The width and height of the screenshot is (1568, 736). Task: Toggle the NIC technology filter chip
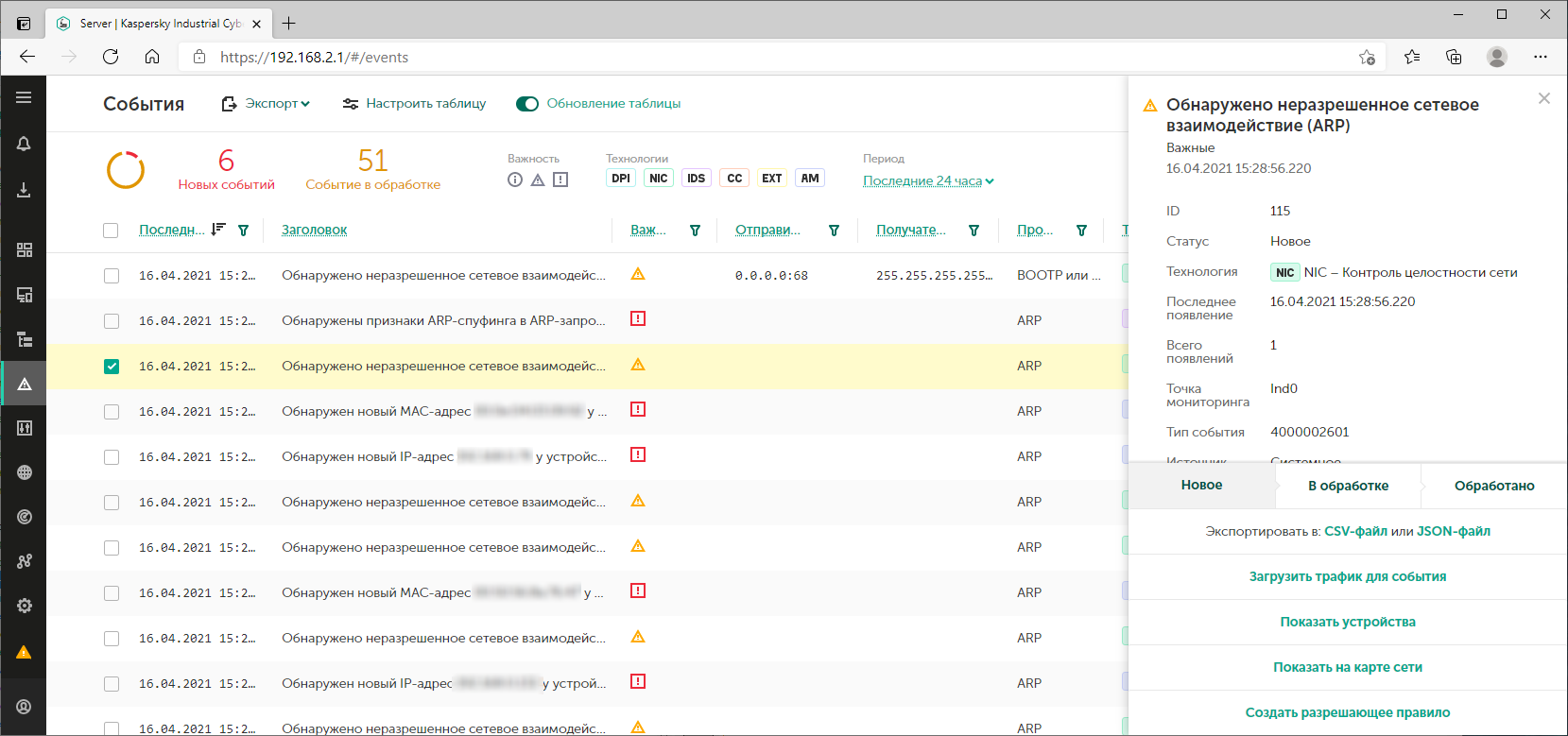pyautogui.click(x=658, y=179)
